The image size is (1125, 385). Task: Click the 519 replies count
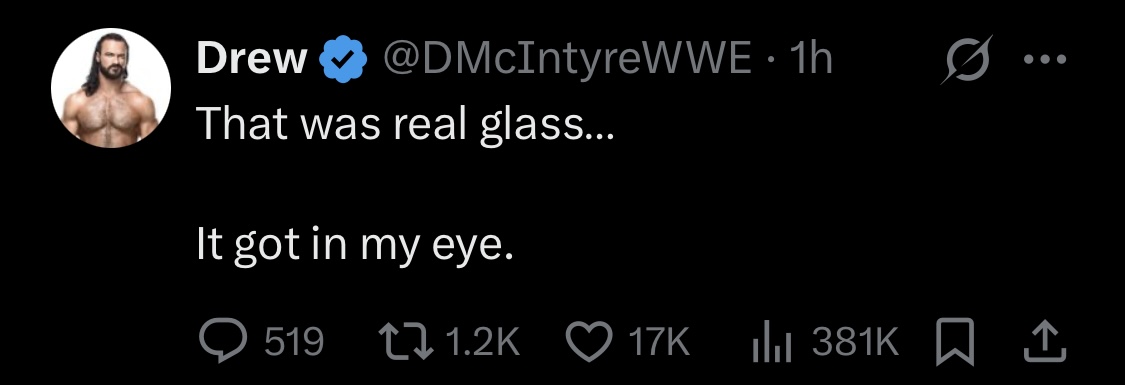coord(294,343)
